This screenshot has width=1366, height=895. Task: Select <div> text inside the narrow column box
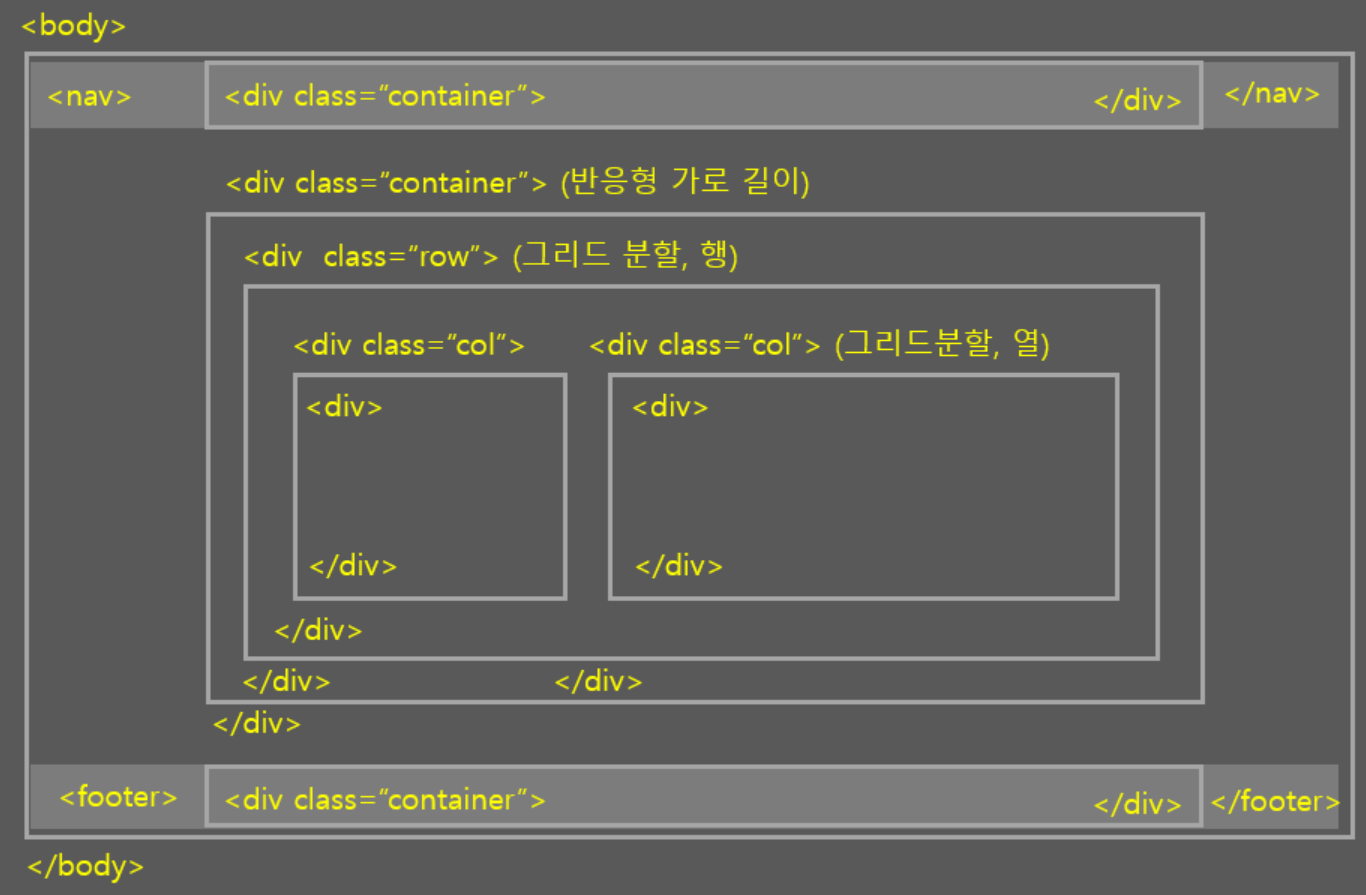coord(344,407)
